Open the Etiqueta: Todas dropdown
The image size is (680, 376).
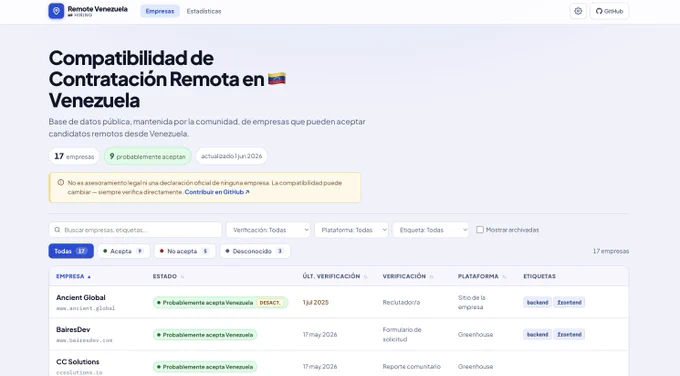[431, 230]
